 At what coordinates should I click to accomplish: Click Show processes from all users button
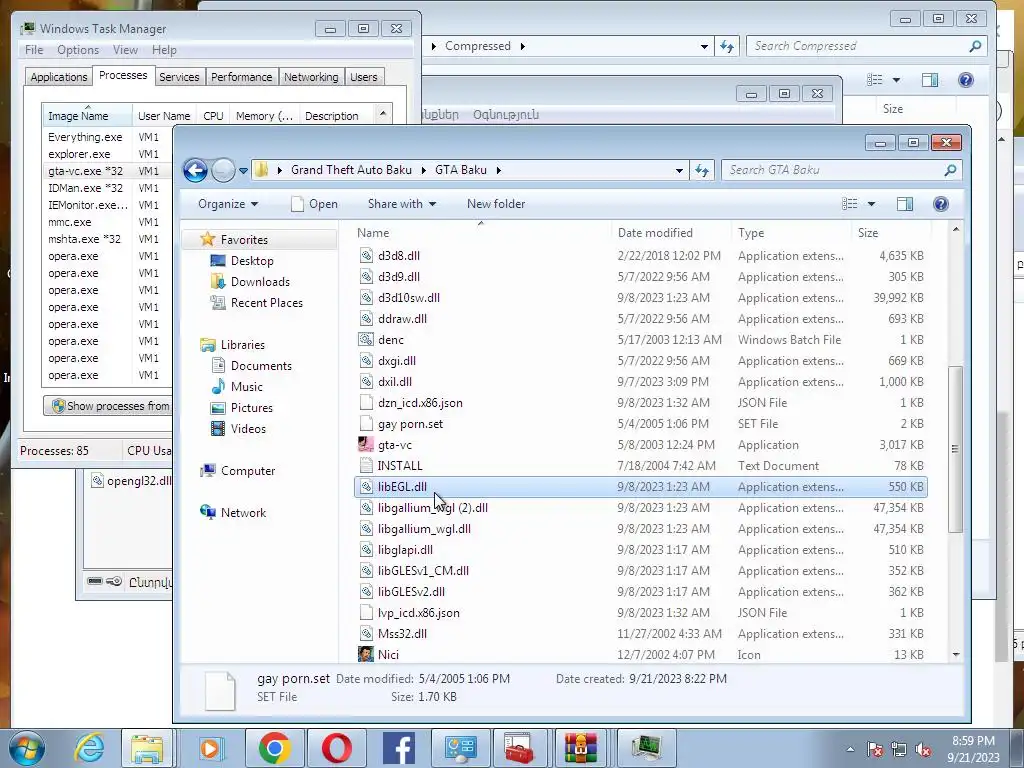pyautogui.click(x=108, y=406)
